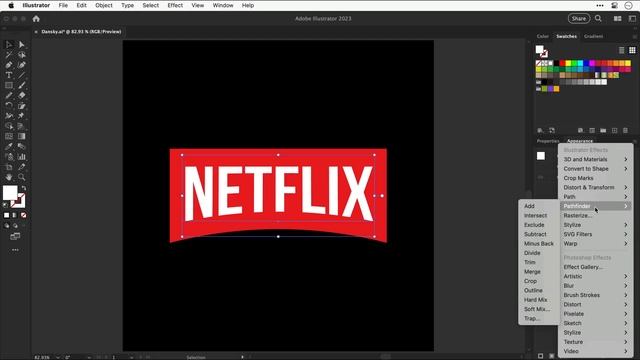Expand the Distort & Transform submenu

coord(596,187)
